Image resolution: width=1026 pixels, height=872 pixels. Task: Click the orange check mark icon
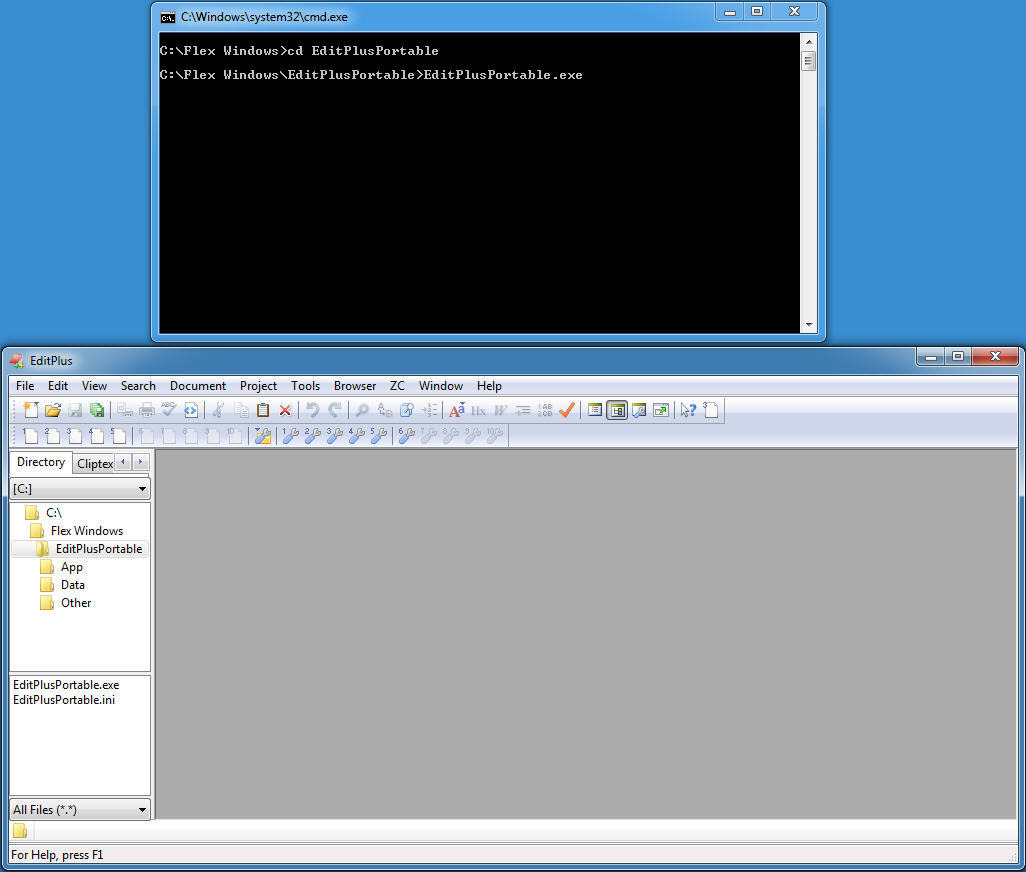(x=567, y=410)
